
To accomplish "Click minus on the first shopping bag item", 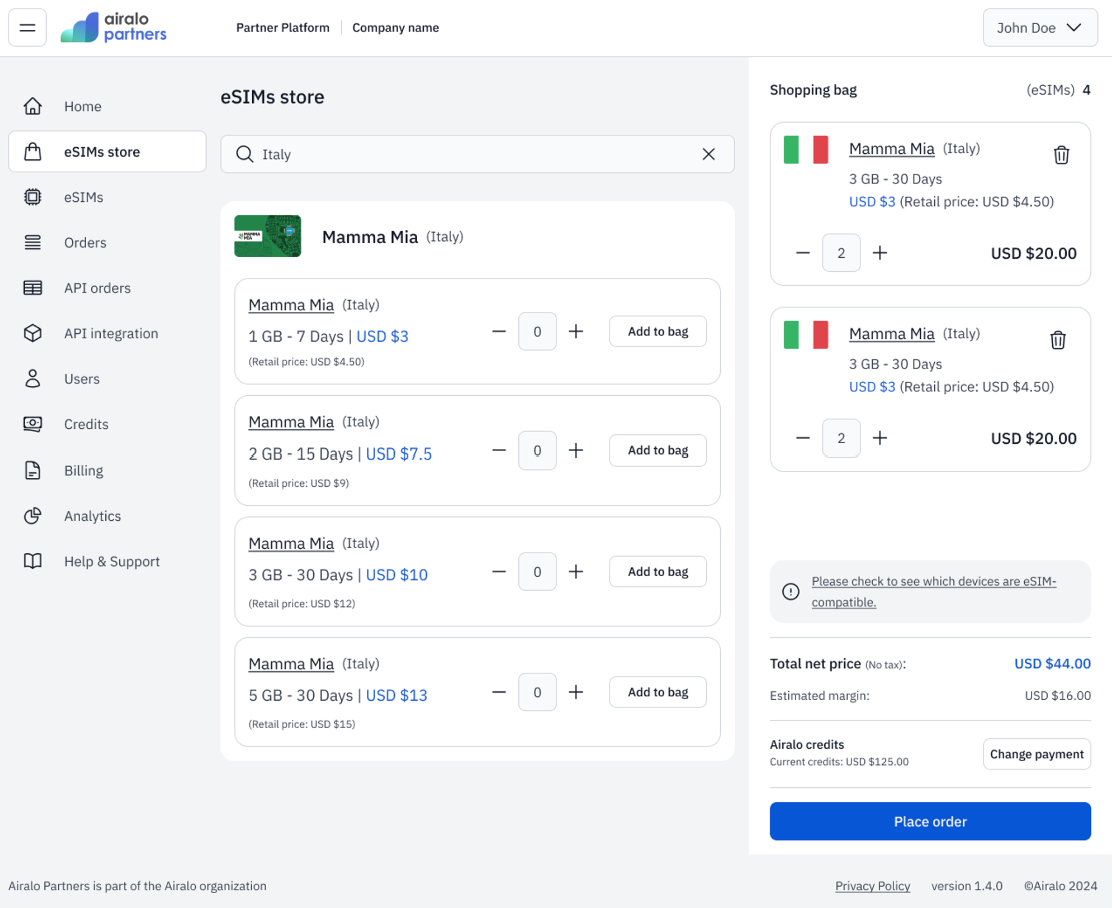I will coord(803,253).
